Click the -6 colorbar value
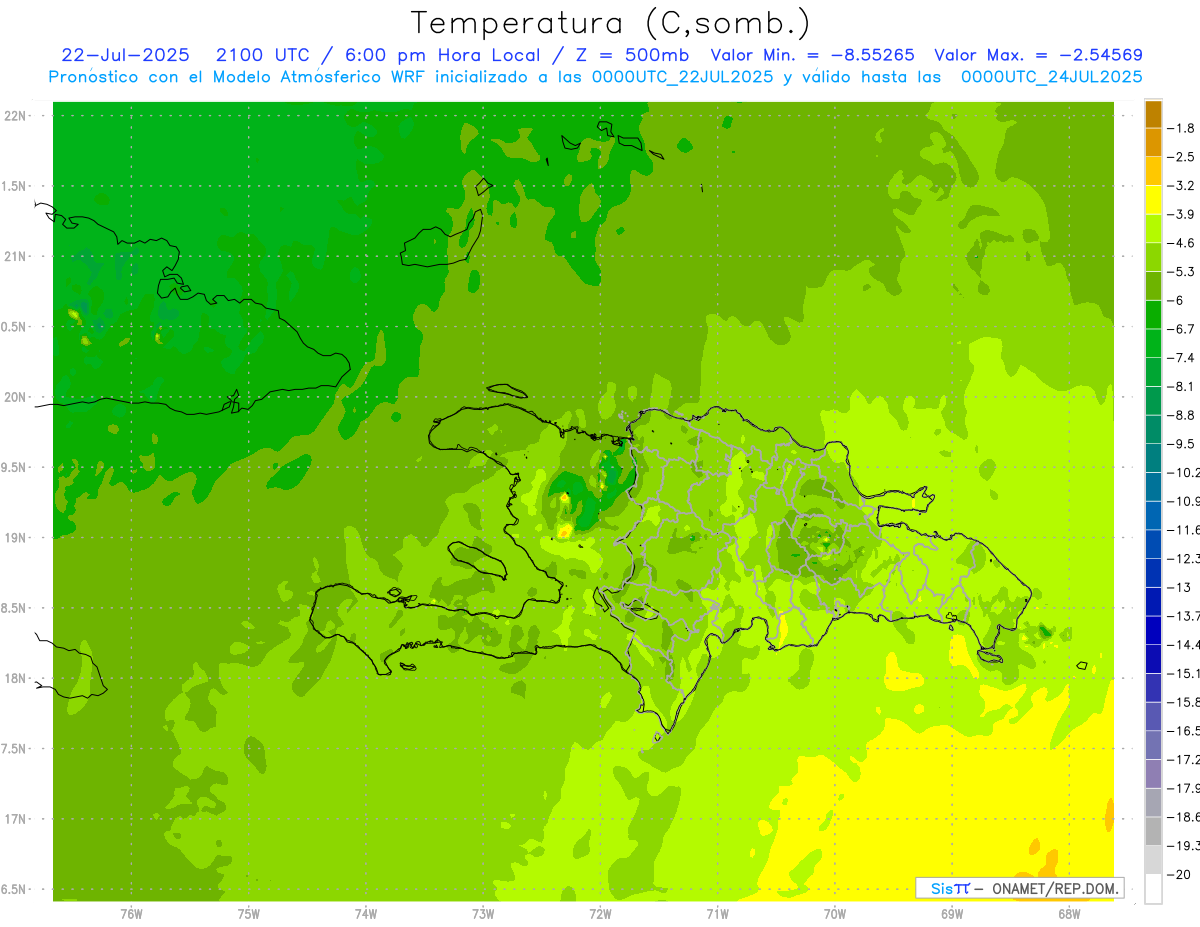 click(1177, 300)
